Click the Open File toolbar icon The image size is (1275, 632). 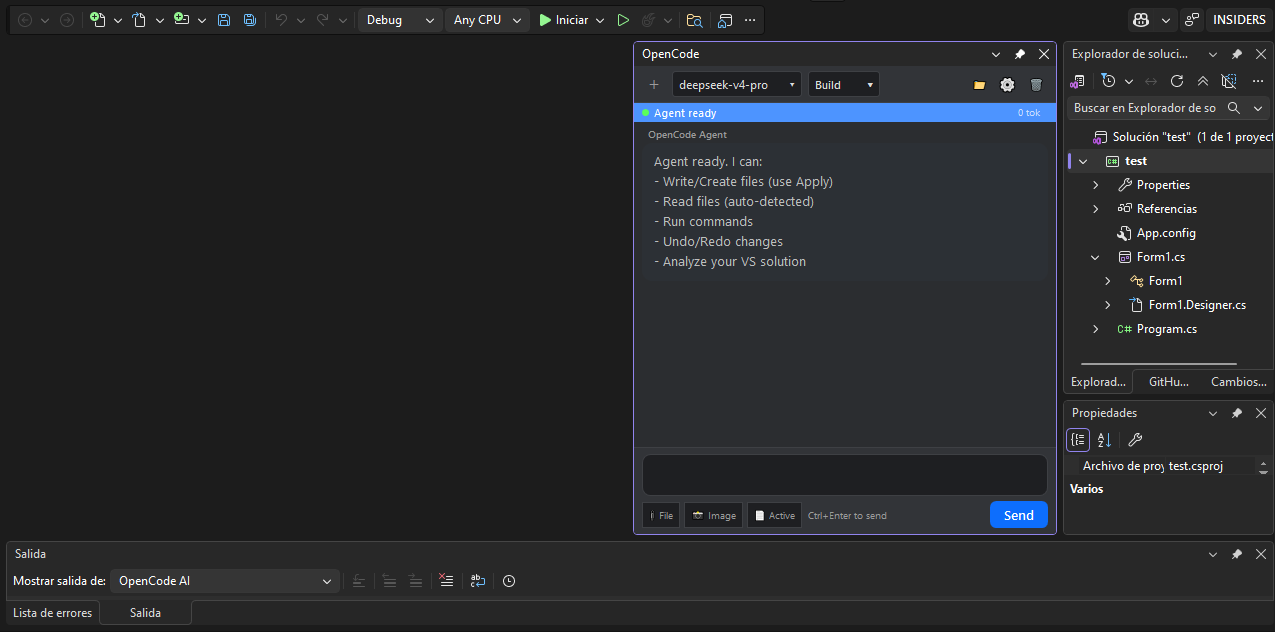coord(139,20)
